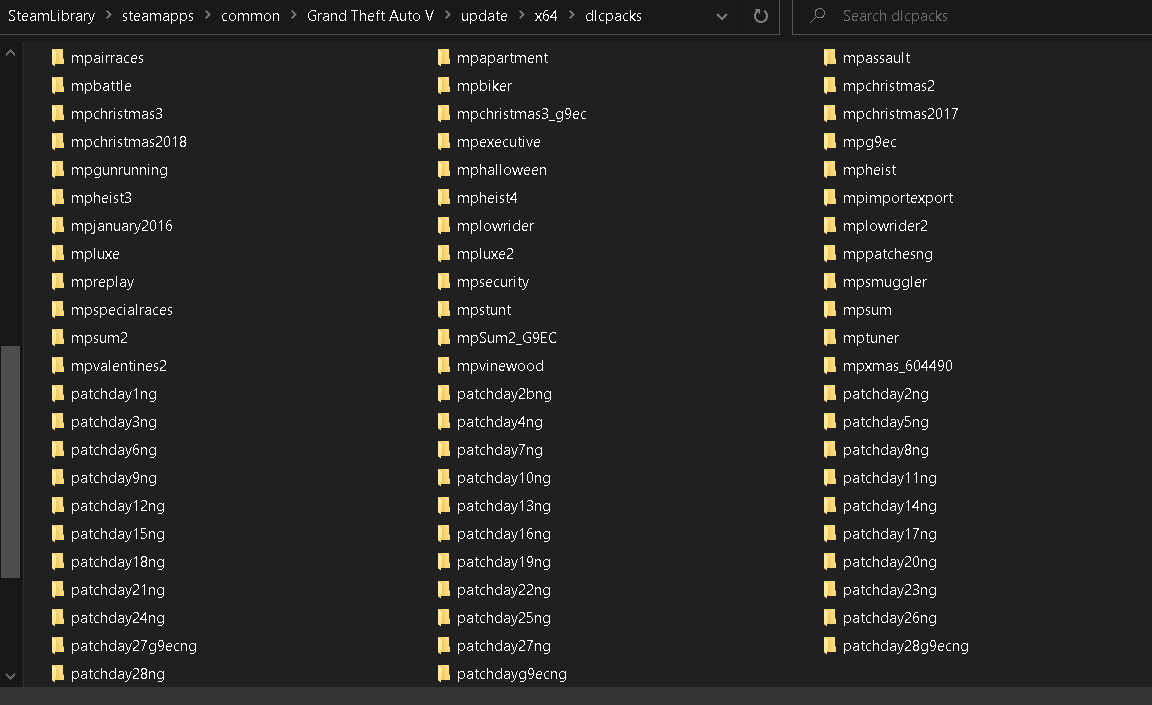Click the vertical scrollbar thumb
Viewport: 1152px width, 705px height.
tap(10, 462)
